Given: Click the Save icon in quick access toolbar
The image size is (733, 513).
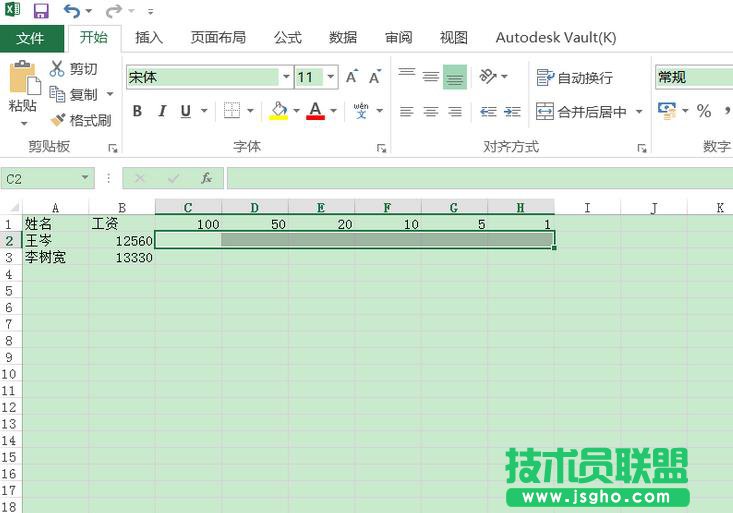Looking at the screenshot, I should (41, 10).
